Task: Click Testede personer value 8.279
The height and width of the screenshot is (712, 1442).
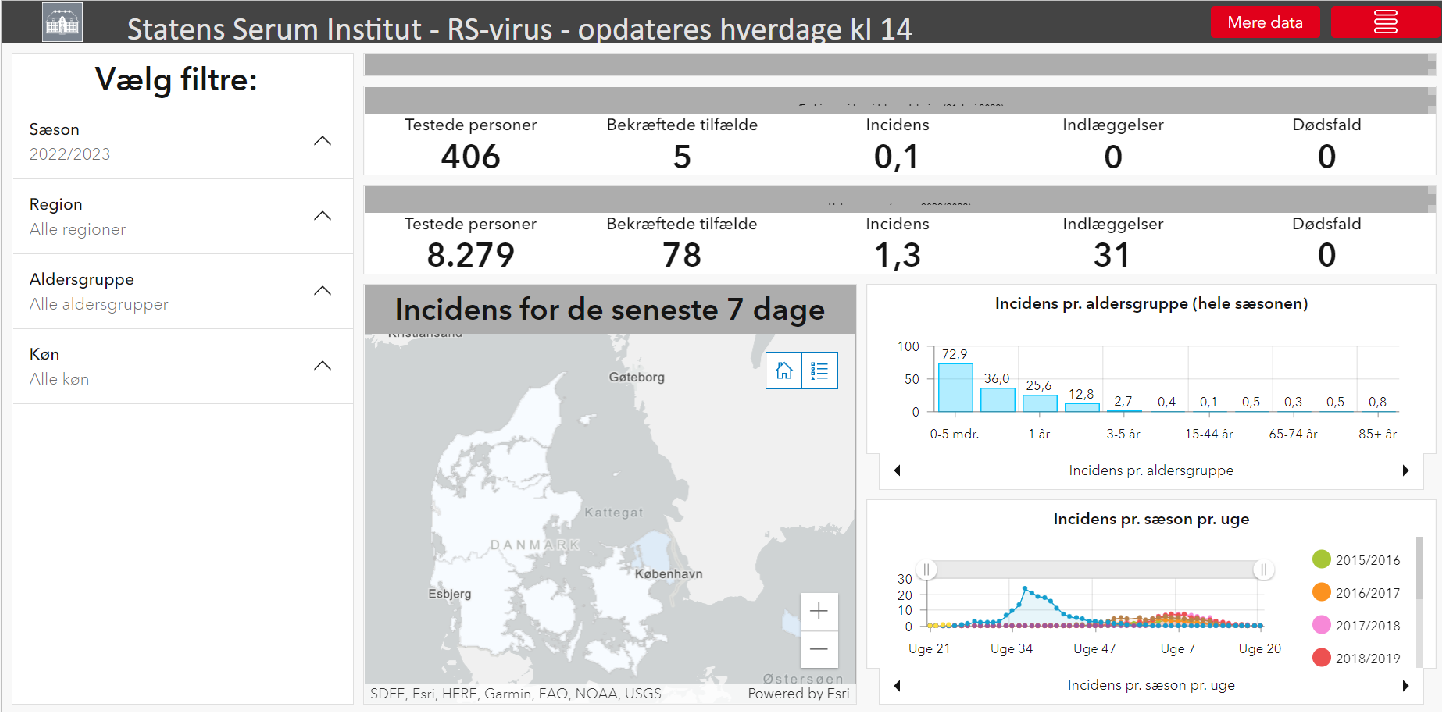Action: tap(470, 256)
